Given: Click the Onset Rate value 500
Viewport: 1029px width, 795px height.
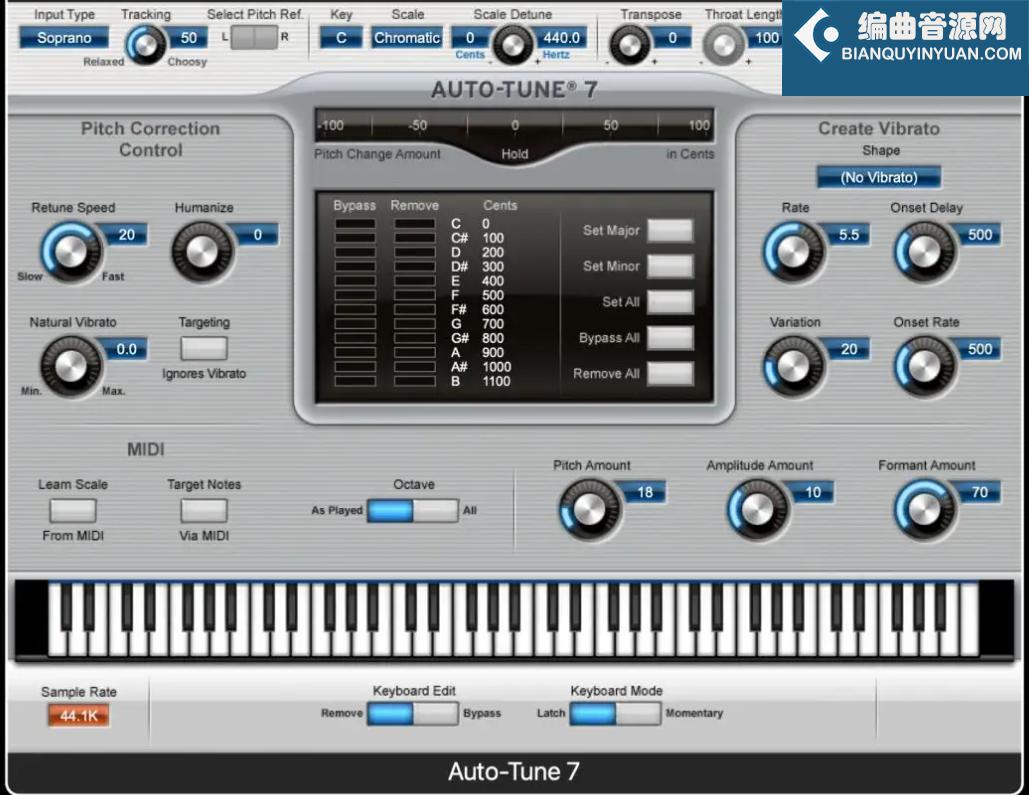Looking at the screenshot, I should tap(980, 349).
